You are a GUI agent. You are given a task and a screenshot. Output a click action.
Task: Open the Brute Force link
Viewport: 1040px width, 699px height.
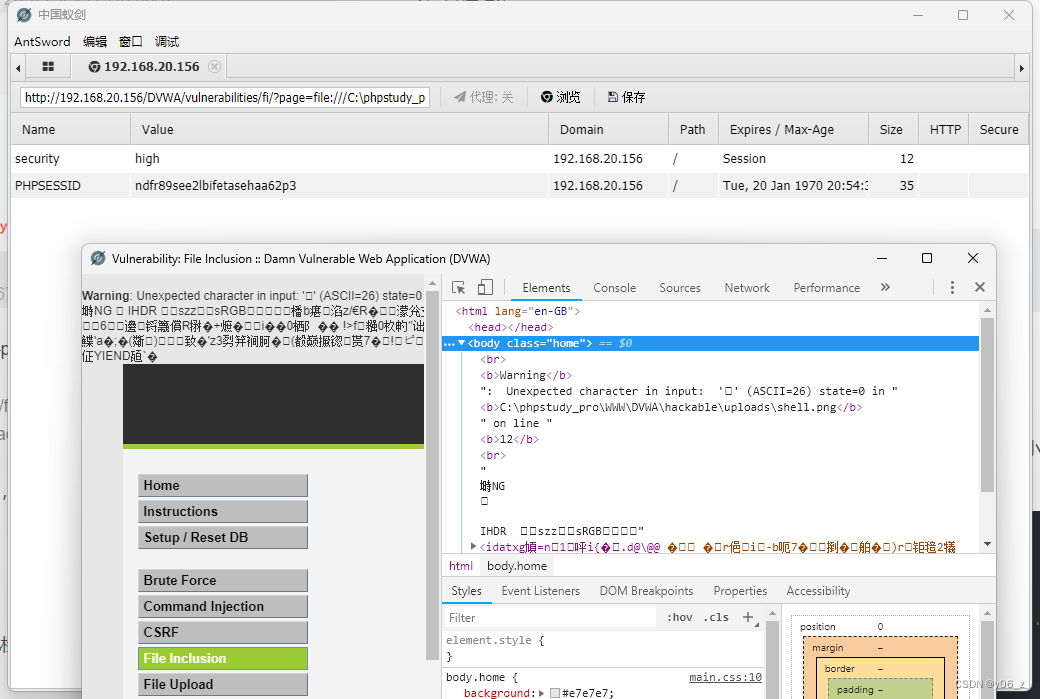223,580
